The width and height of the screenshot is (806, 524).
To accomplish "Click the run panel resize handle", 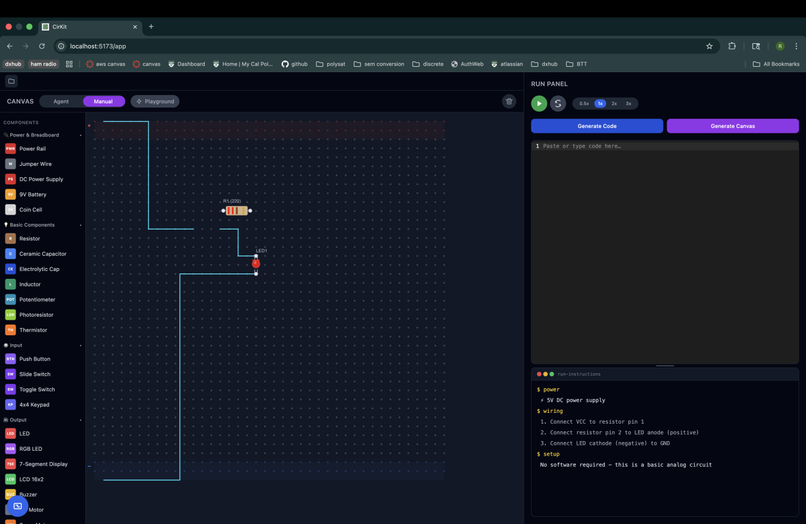I will pyautogui.click(x=665, y=366).
